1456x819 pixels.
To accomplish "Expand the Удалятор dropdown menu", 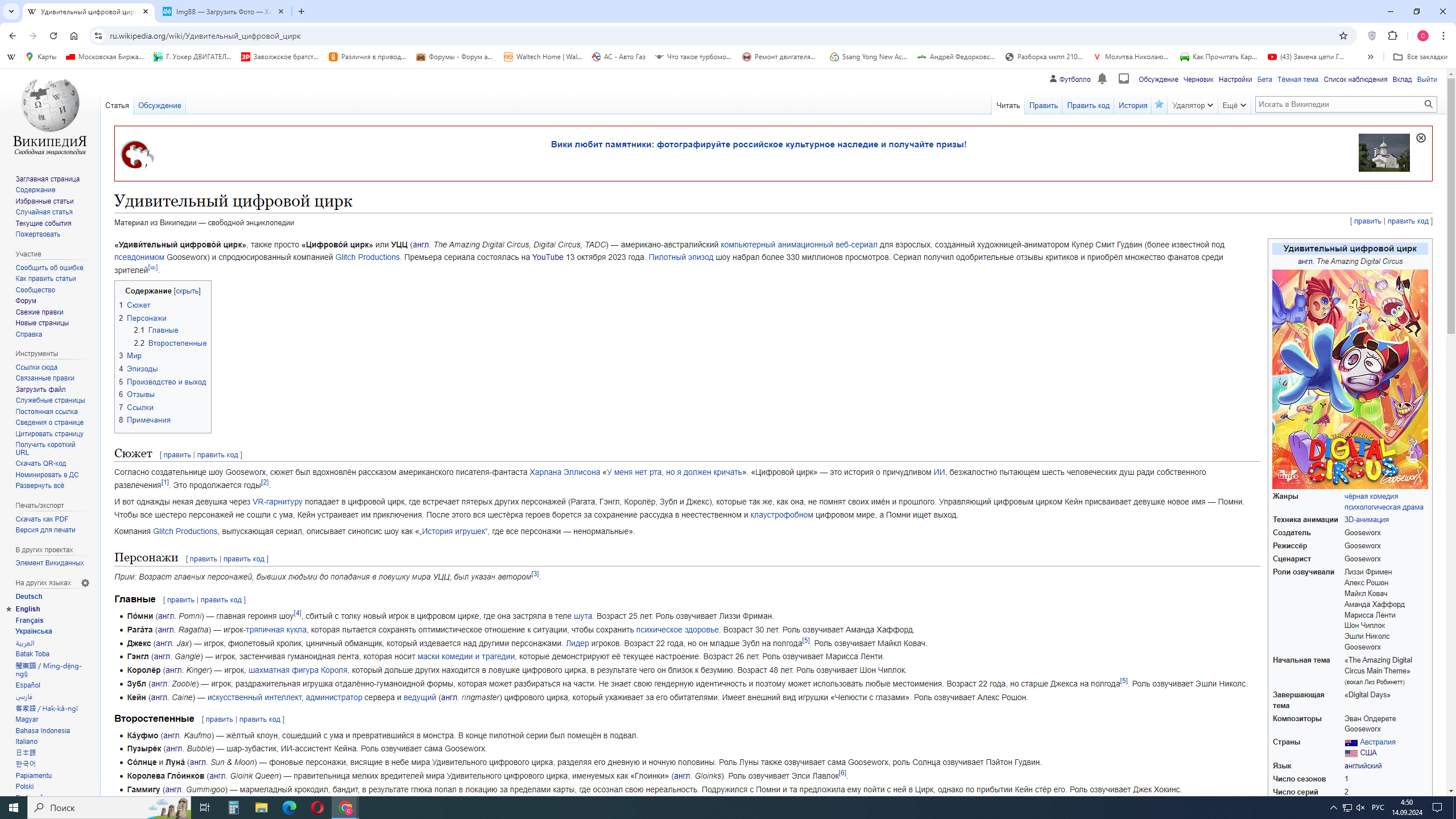I will point(1193,105).
